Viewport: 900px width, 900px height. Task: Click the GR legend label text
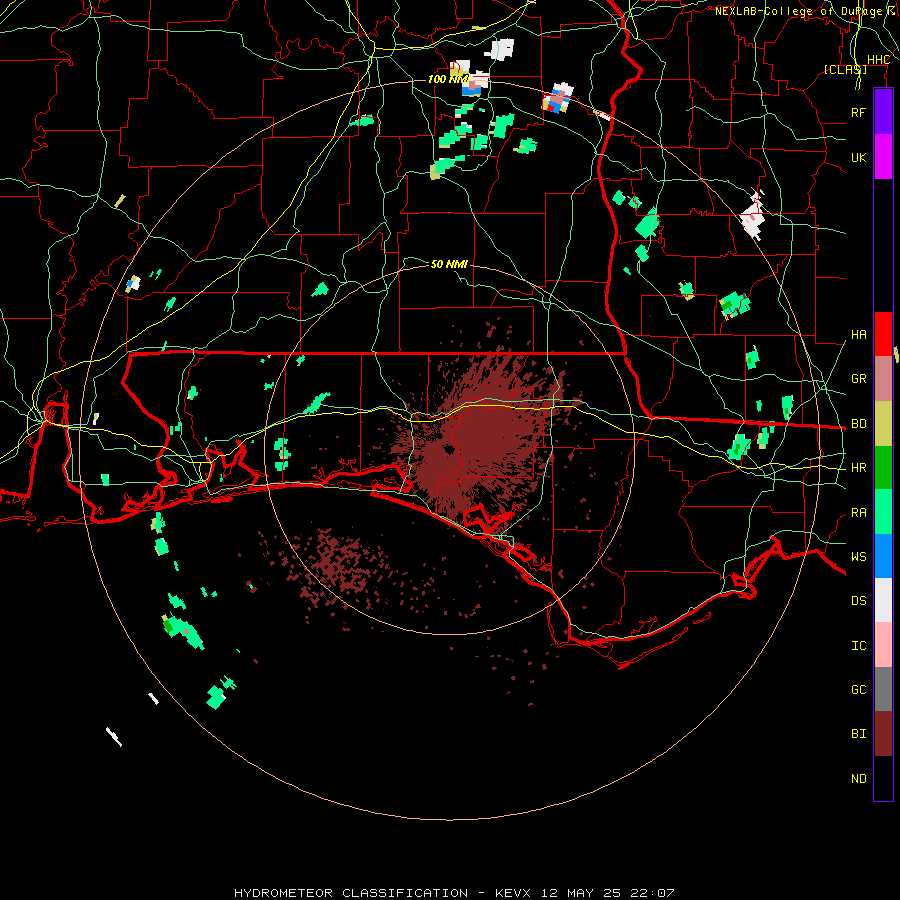coord(859,379)
